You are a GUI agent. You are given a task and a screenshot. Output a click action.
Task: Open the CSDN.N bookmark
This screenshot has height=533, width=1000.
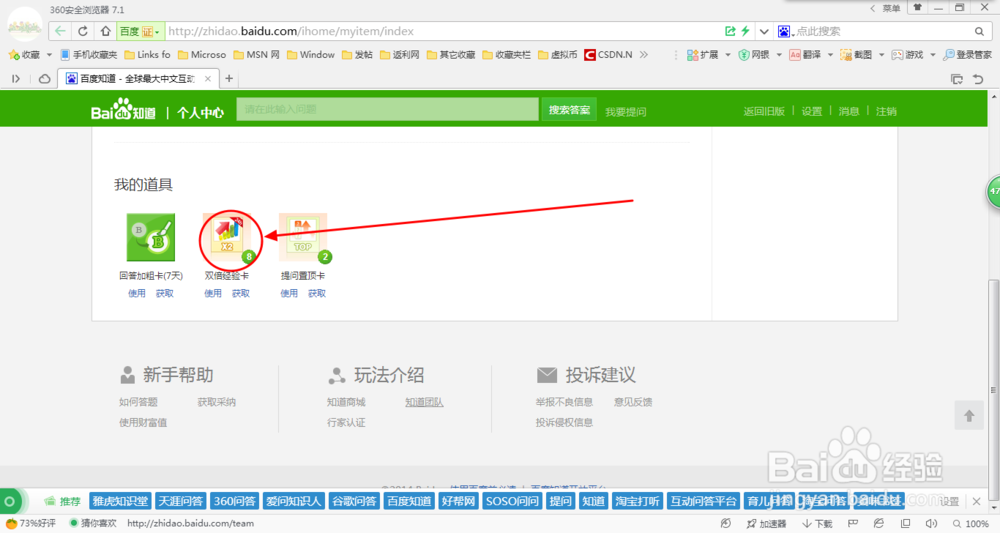pyautogui.click(x=608, y=55)
